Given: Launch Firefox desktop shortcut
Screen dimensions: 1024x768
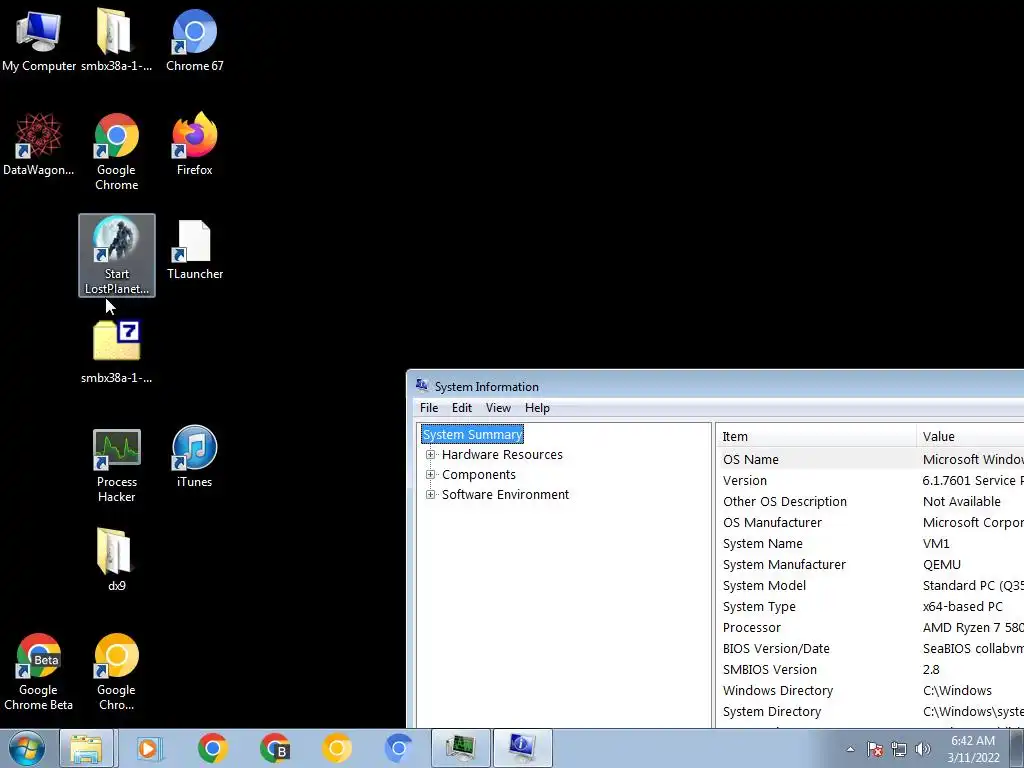Looking at the screenshot, I should click(195, 144).
